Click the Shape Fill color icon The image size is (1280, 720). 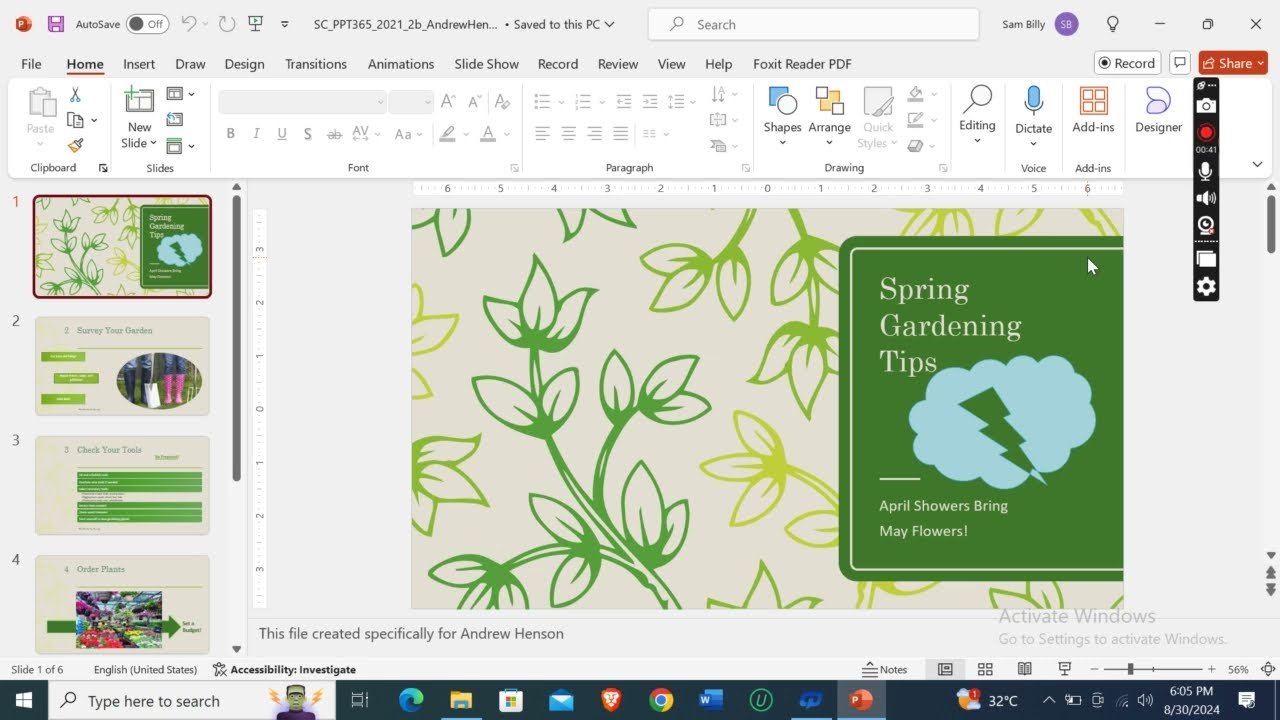[915, 94]
